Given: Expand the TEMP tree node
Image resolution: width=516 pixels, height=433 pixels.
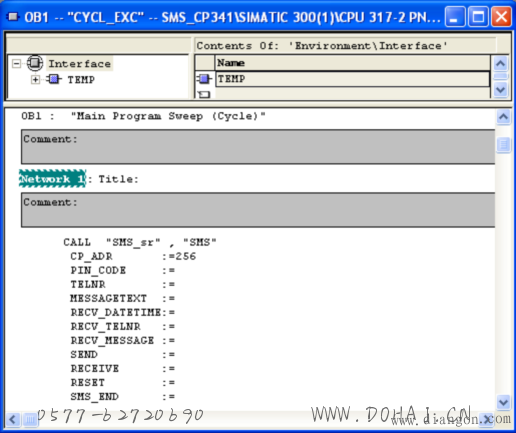Looking at the screenshot, I should (35, 80).
